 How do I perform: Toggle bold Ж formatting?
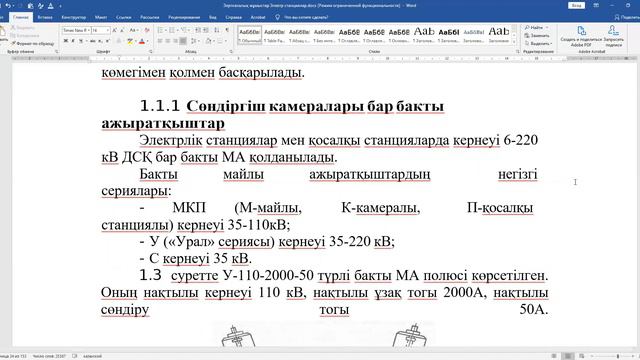65,41
